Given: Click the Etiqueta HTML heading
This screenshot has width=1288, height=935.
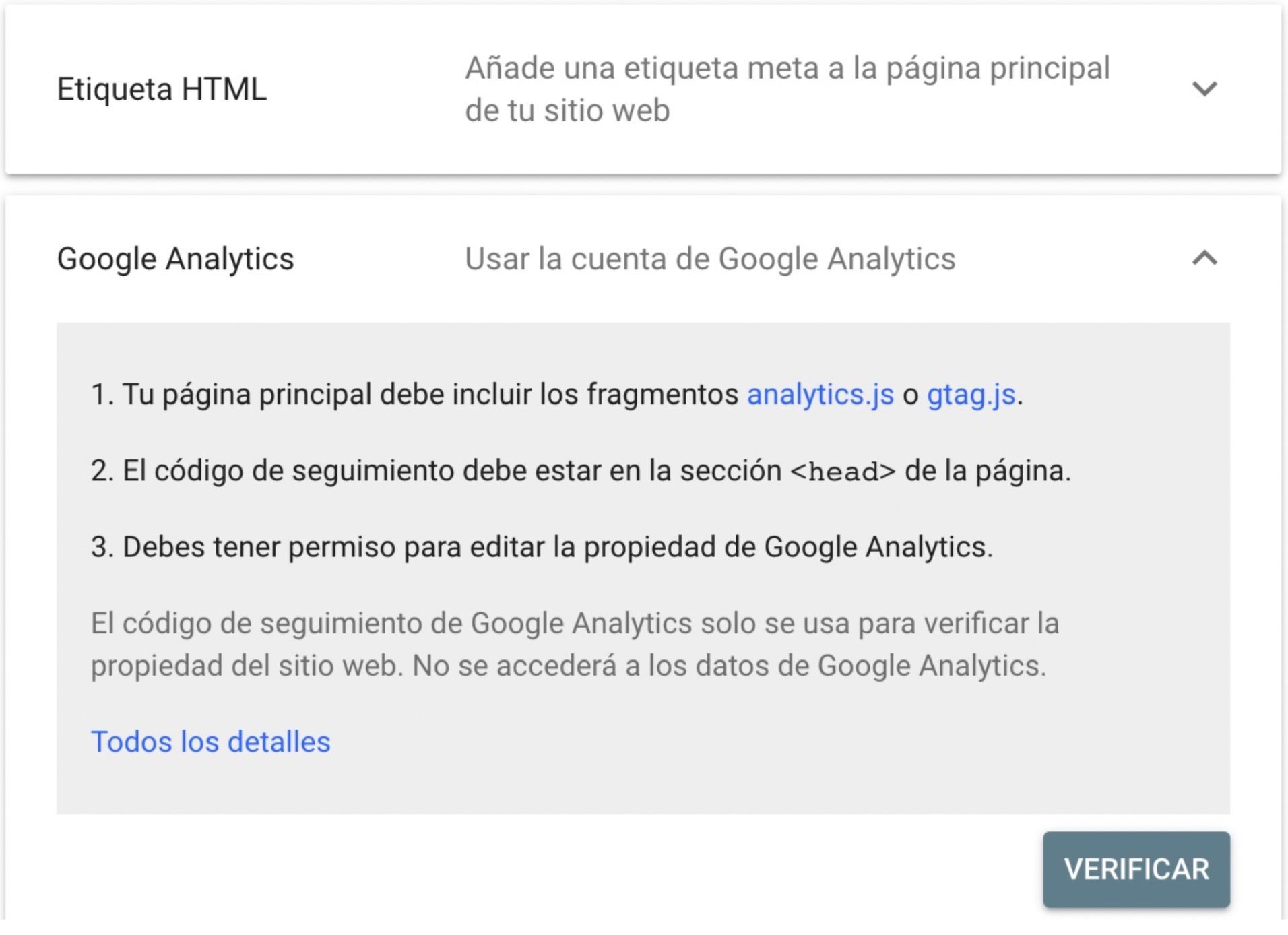Looking at the screenshot, I should [x=162, y=90].
